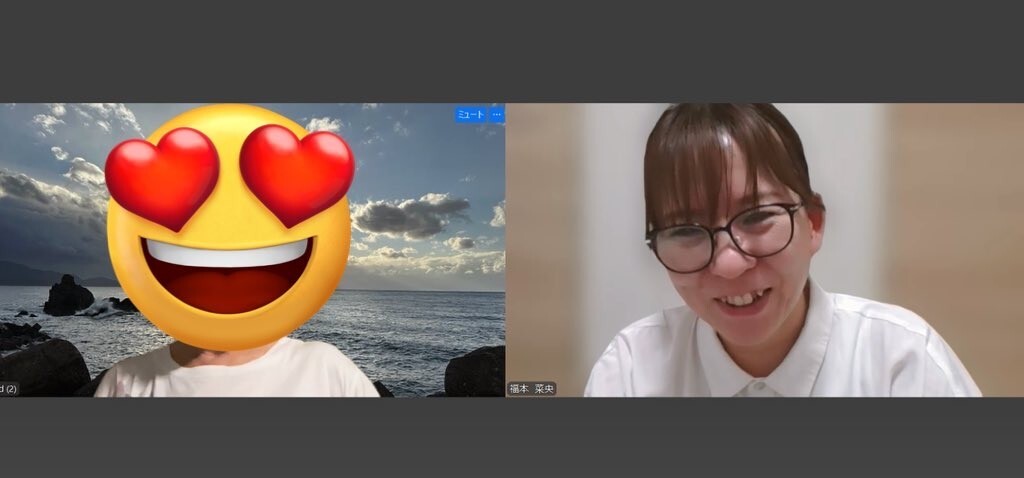Click the 福本 菜央 name label

click(532, 388)
